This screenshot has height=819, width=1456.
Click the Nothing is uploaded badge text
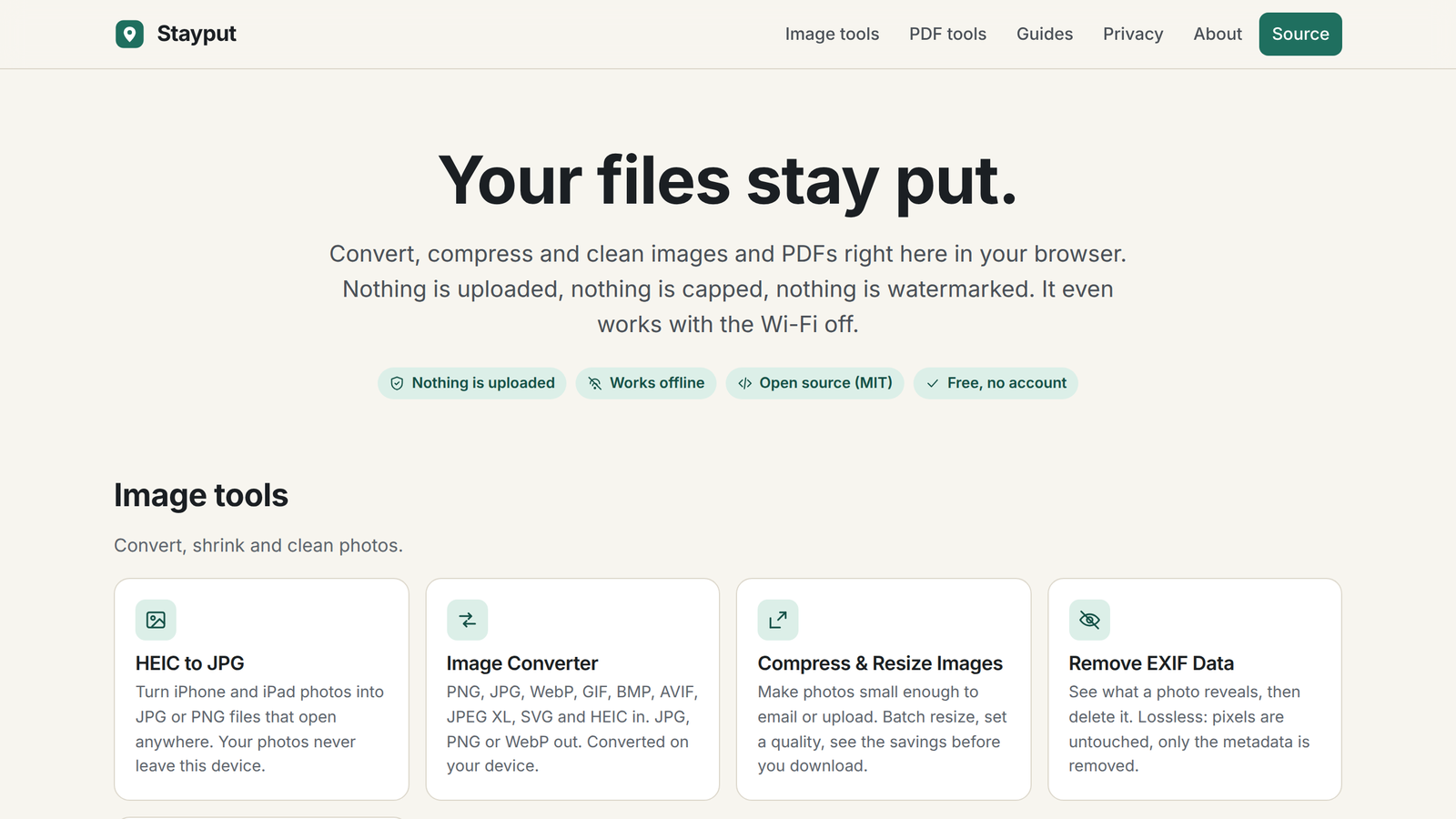(483, 383)
